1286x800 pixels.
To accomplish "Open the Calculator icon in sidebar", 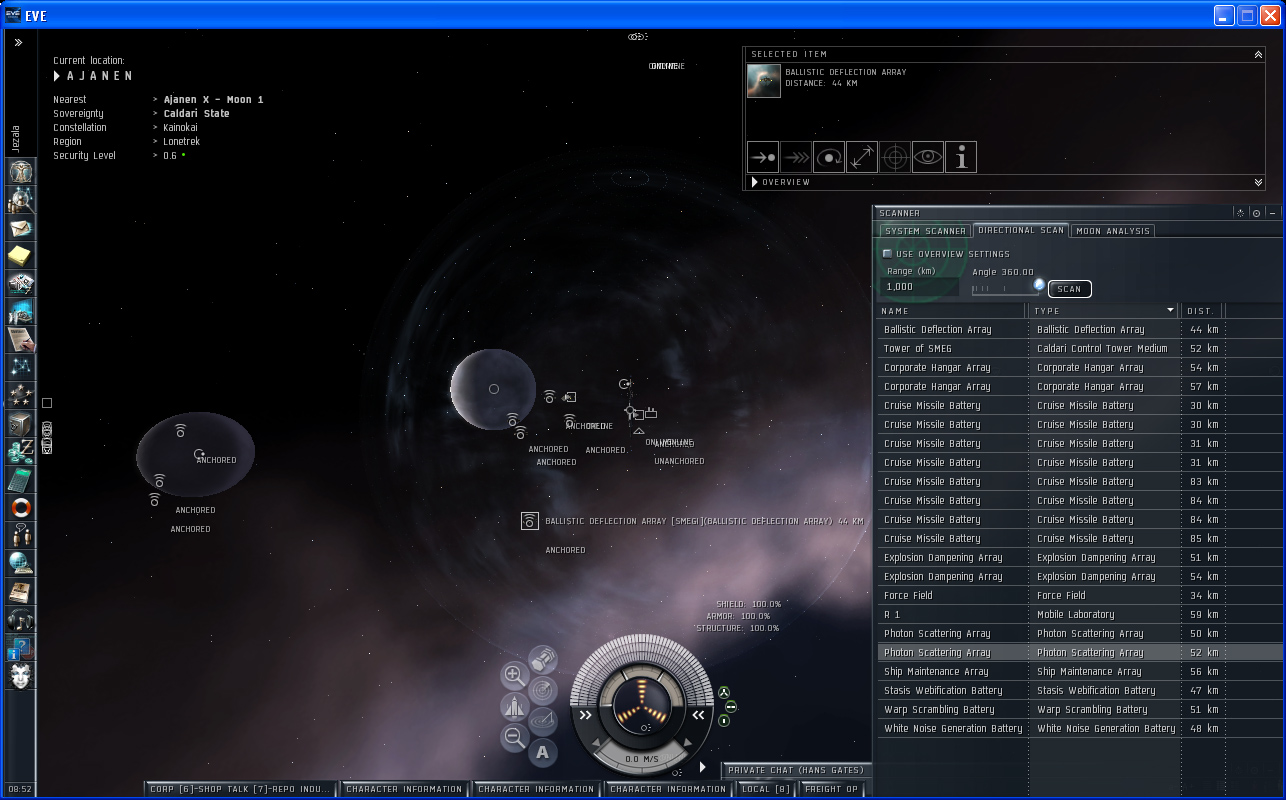I will point(21,480).
